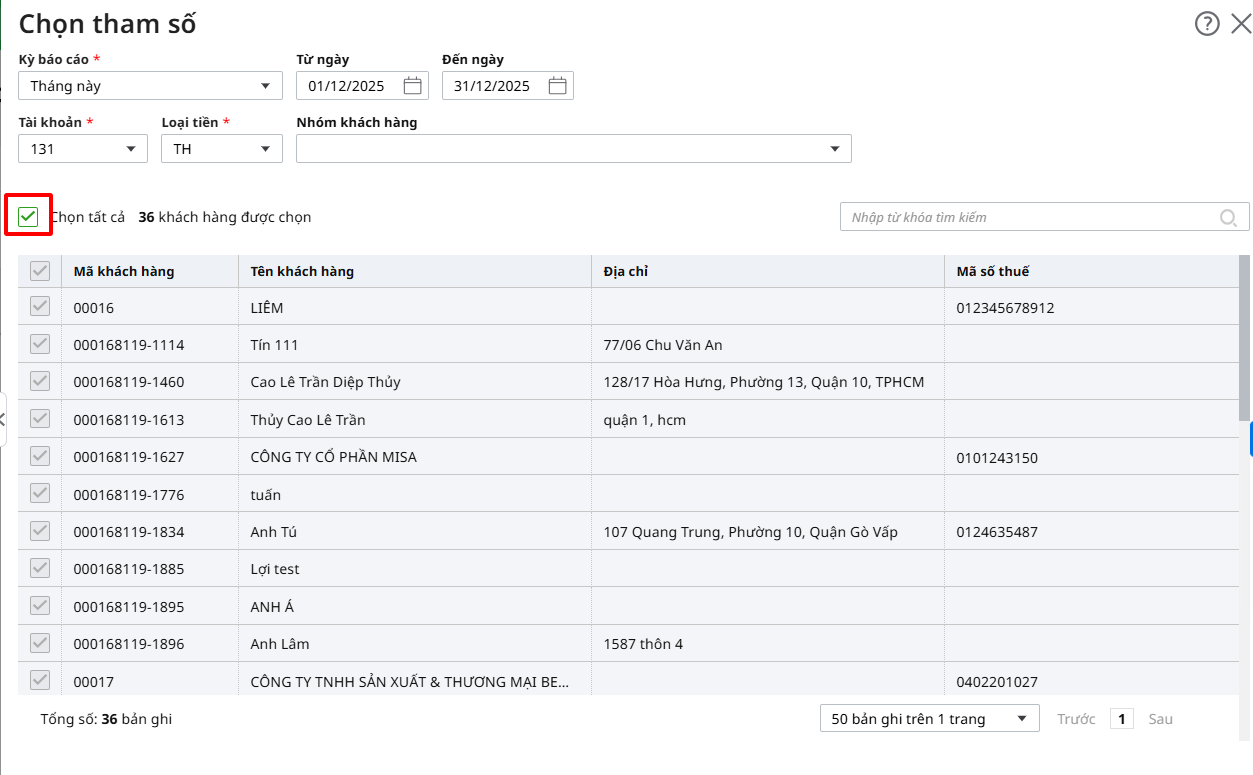1253x775 pixels.
Task: Toggle the table header select-all checkbox
Action: [40, 271]
